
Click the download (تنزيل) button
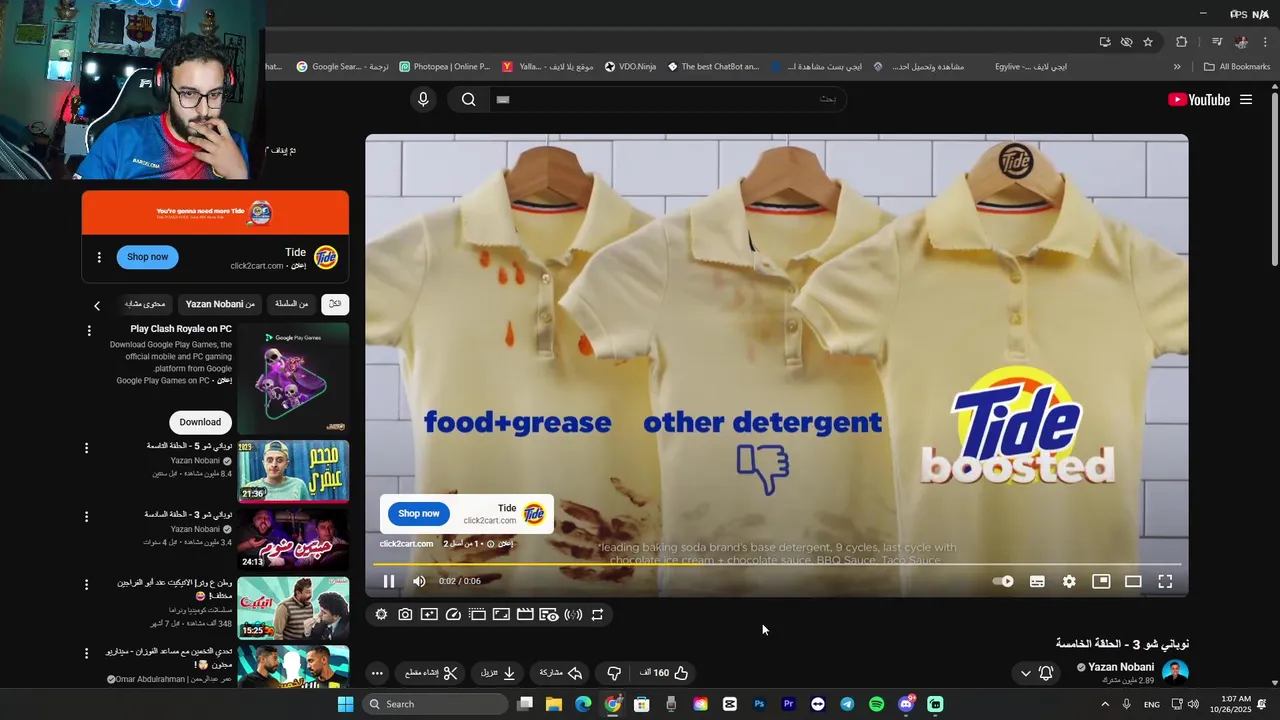pyautogui.click(x=497, y=673)
